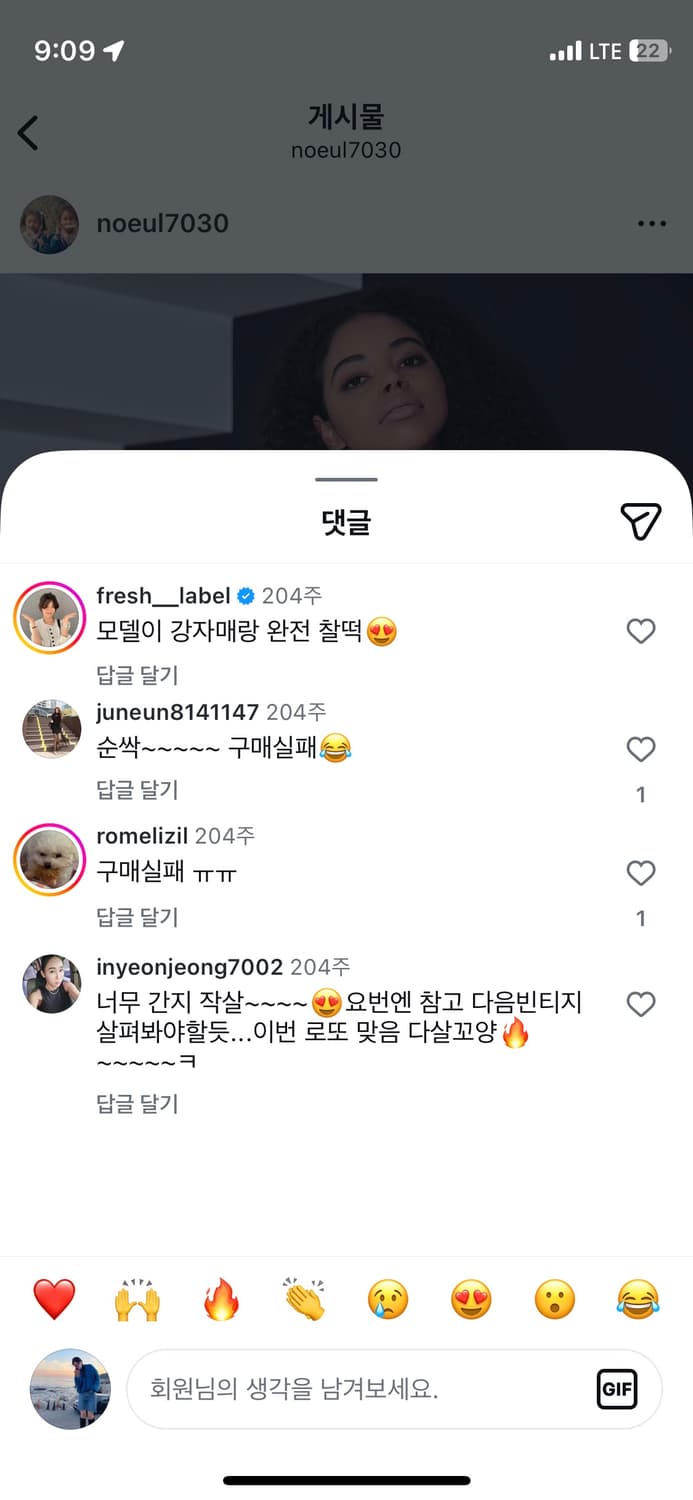The height and width of the screenshot is (1500, 693).
Task: Tap the comment input field to write a comment
Action: point(350,1389)
